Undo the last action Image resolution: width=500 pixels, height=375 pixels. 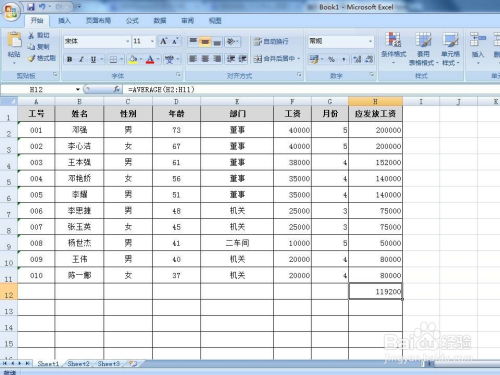pyautogui.click(x=43, y=7)
